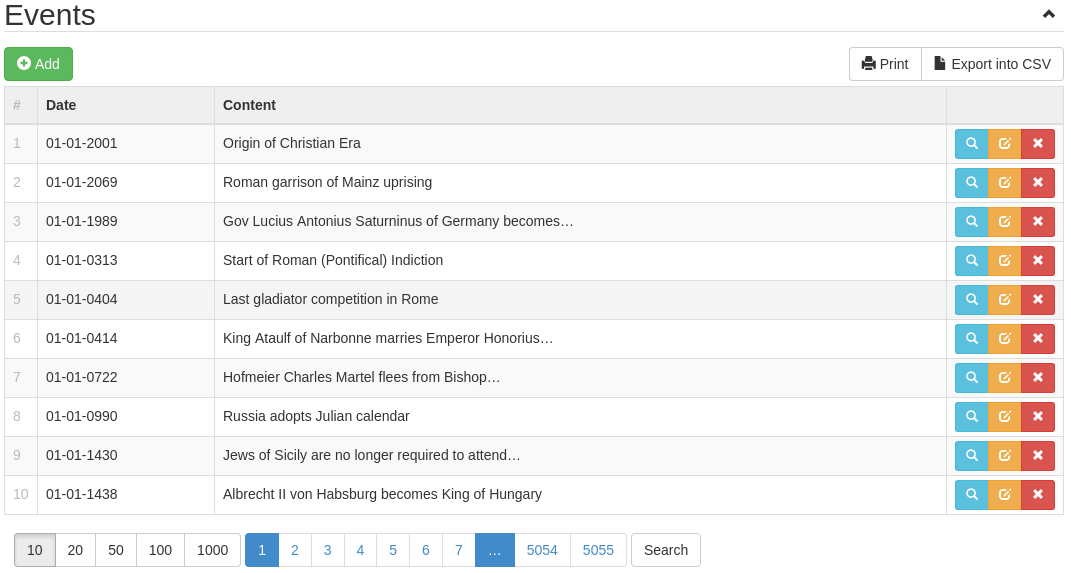View the King Ataulf of Narbonne event
This screenshot has width=1071, height=573.
click(971, 339)
